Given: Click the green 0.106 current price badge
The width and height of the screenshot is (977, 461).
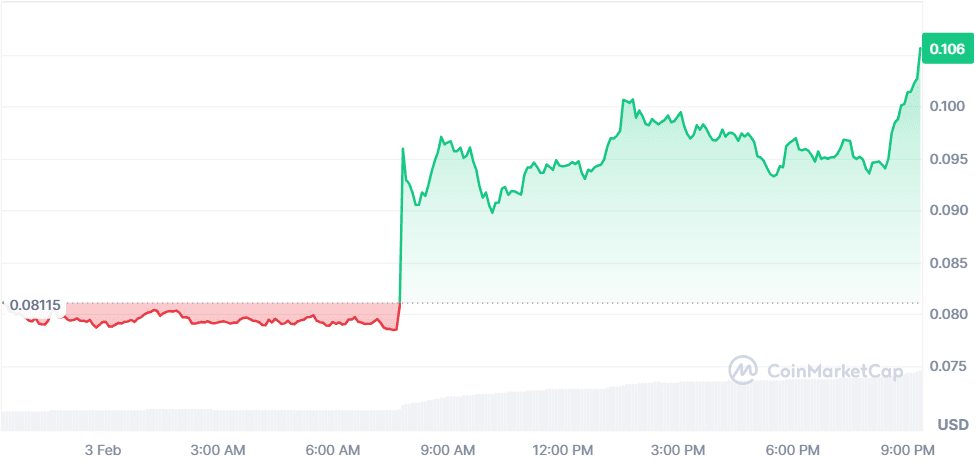Looking at the screenshot, I should (946, 48).
